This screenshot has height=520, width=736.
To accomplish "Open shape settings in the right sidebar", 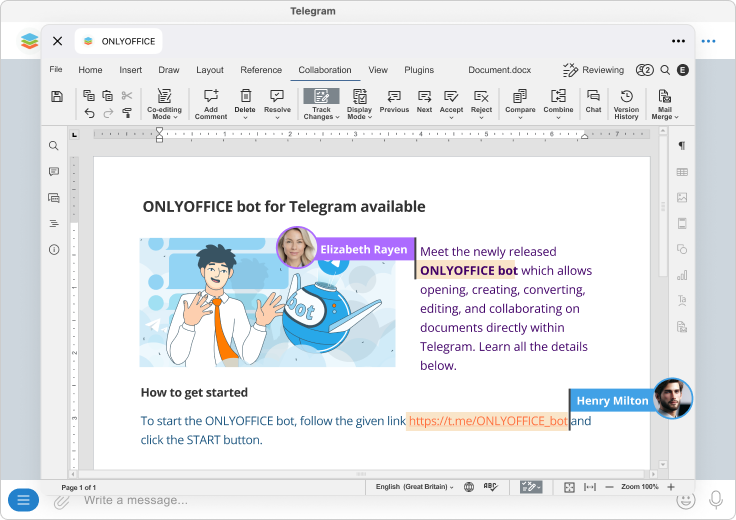I will coord(682,249).
